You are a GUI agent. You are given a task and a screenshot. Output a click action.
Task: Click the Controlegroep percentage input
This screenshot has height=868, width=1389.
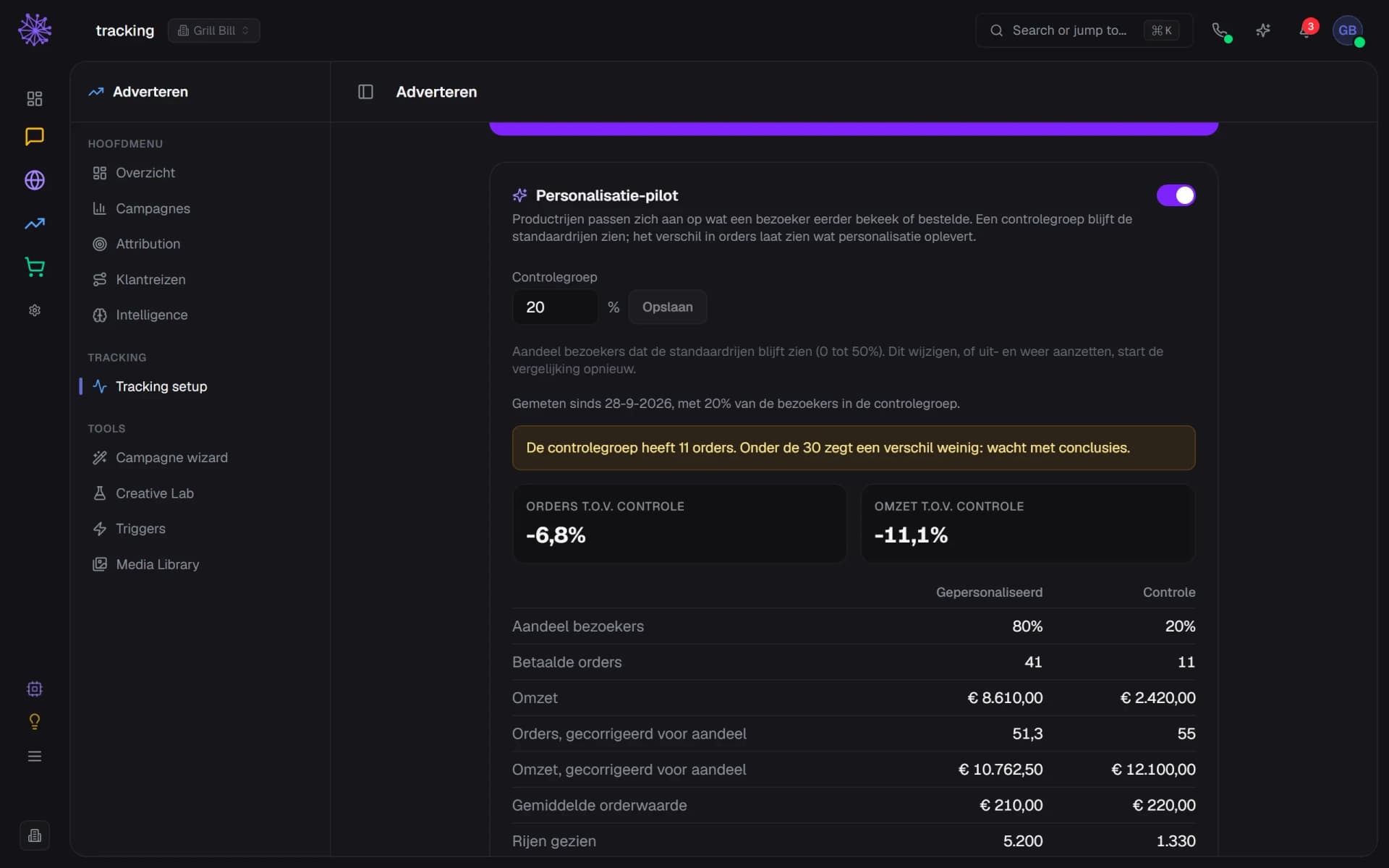click(x=555, y=307)
